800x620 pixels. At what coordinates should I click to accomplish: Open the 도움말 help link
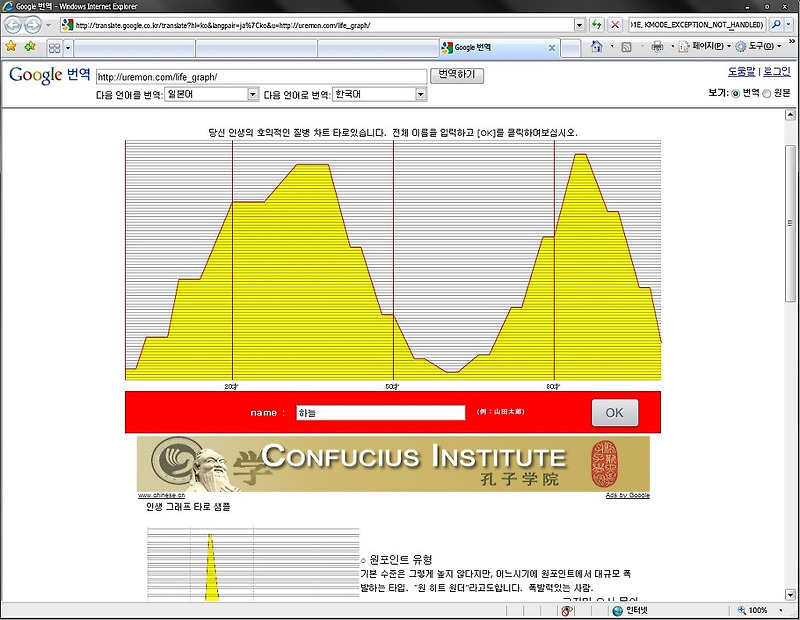[x=741, y=72]
